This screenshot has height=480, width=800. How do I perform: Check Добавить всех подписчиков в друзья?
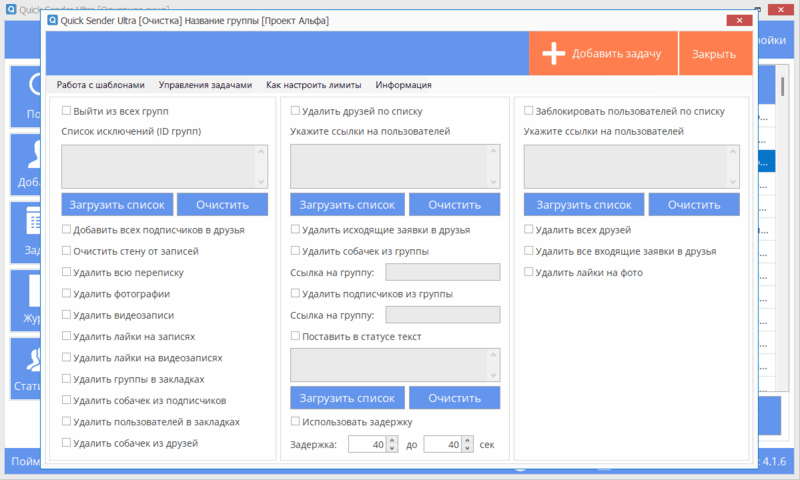click(66, 230)
